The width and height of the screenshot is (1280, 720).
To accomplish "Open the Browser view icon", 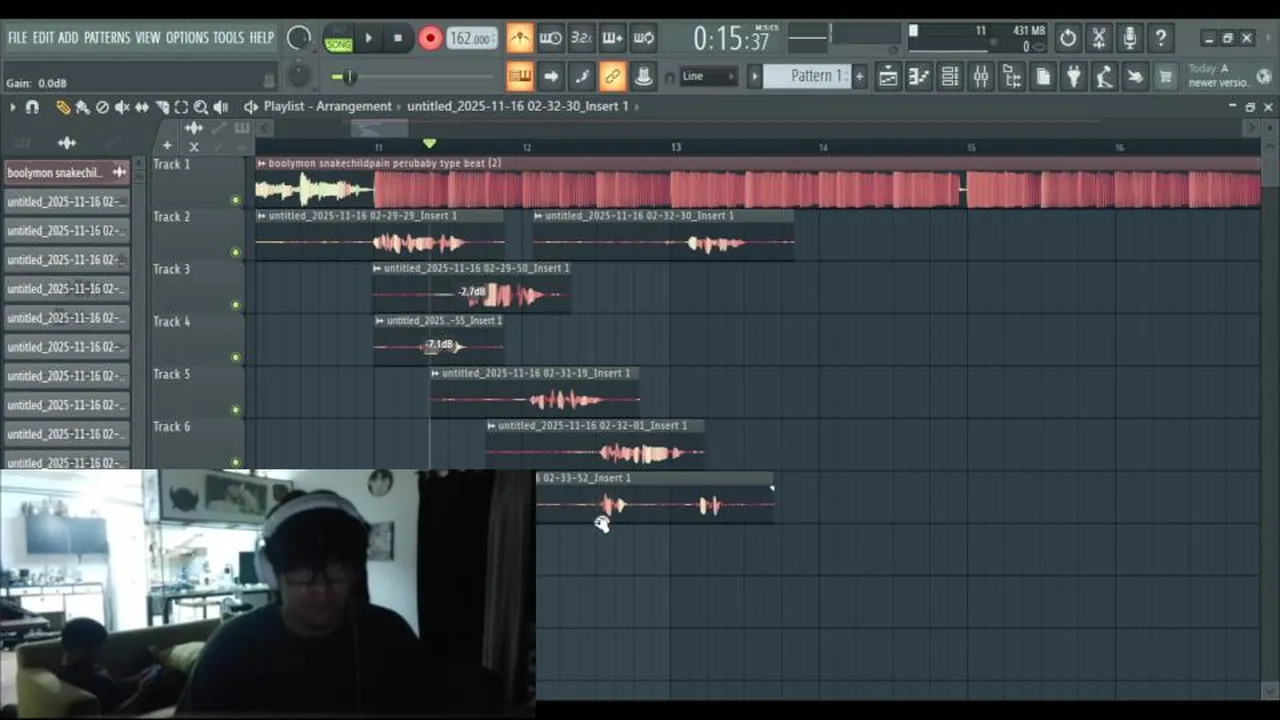I will 1011,76.
